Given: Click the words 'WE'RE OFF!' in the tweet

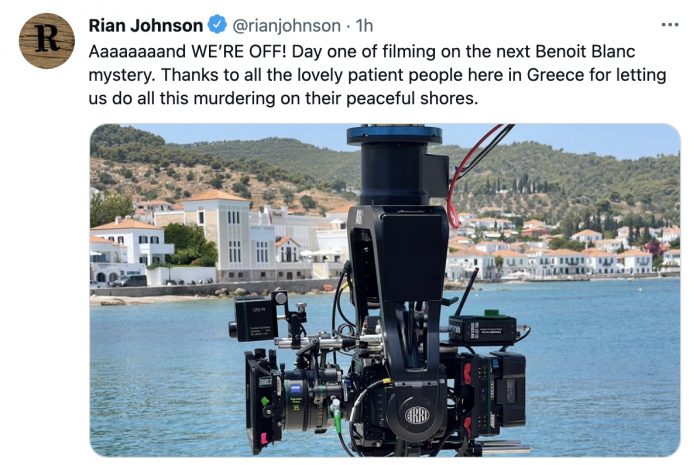Looking at the screenshot, I should (x=239, y=51).
